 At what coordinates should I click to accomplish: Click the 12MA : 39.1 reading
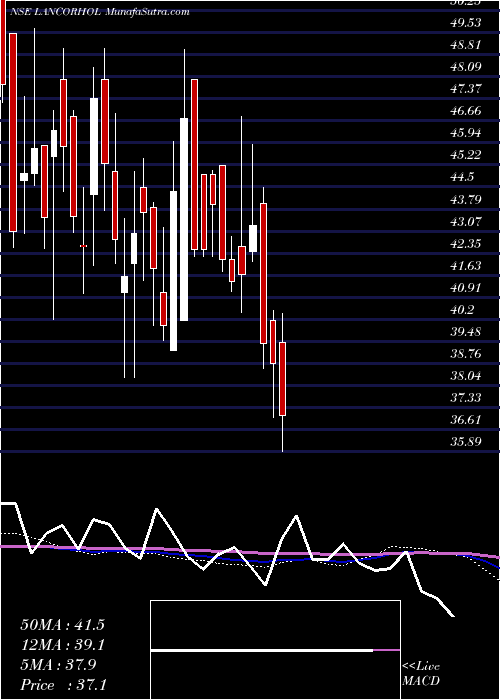click(x=62, y=644)
